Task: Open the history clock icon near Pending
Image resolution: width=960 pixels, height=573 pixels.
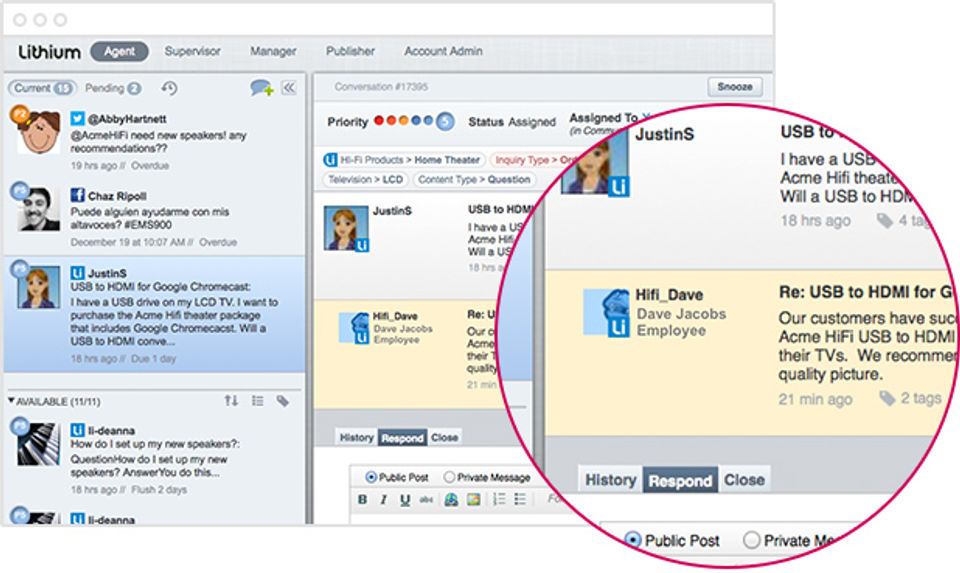Action: 170,88
